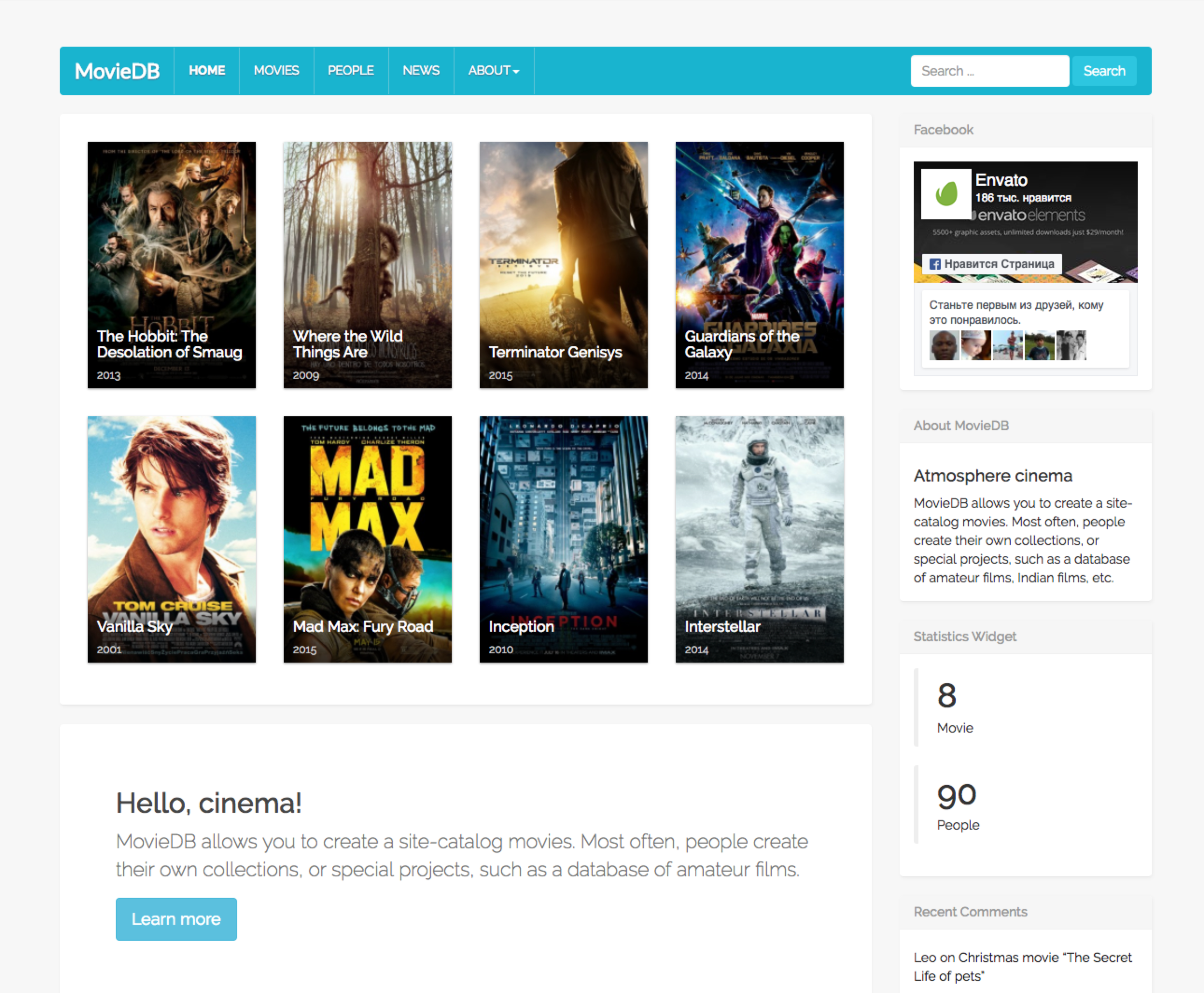1204x993 pixels.
Task: Select the Terminator Genisys movie card
Action: (x=563, y=265)
